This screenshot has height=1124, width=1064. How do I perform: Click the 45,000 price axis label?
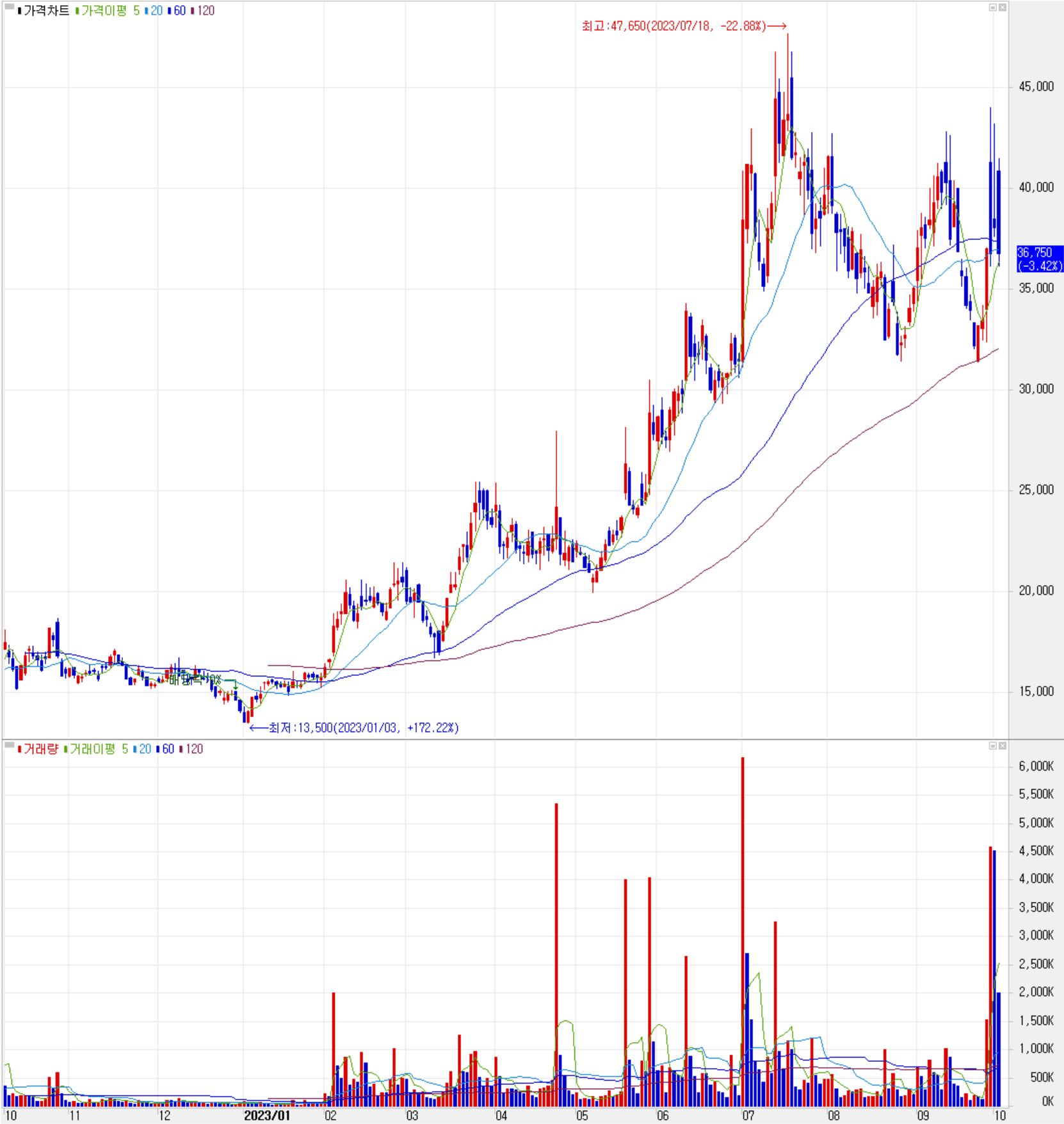(1036, 86)
